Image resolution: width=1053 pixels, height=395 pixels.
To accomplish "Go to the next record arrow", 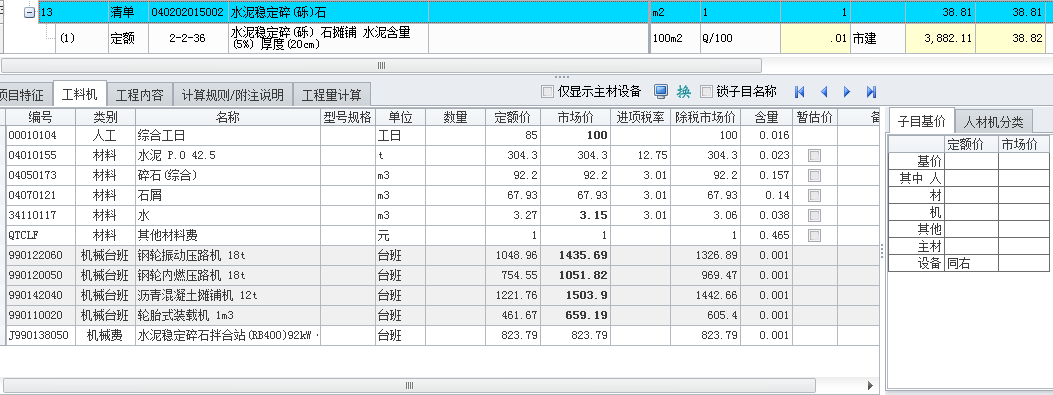I will tap(848, 91).
